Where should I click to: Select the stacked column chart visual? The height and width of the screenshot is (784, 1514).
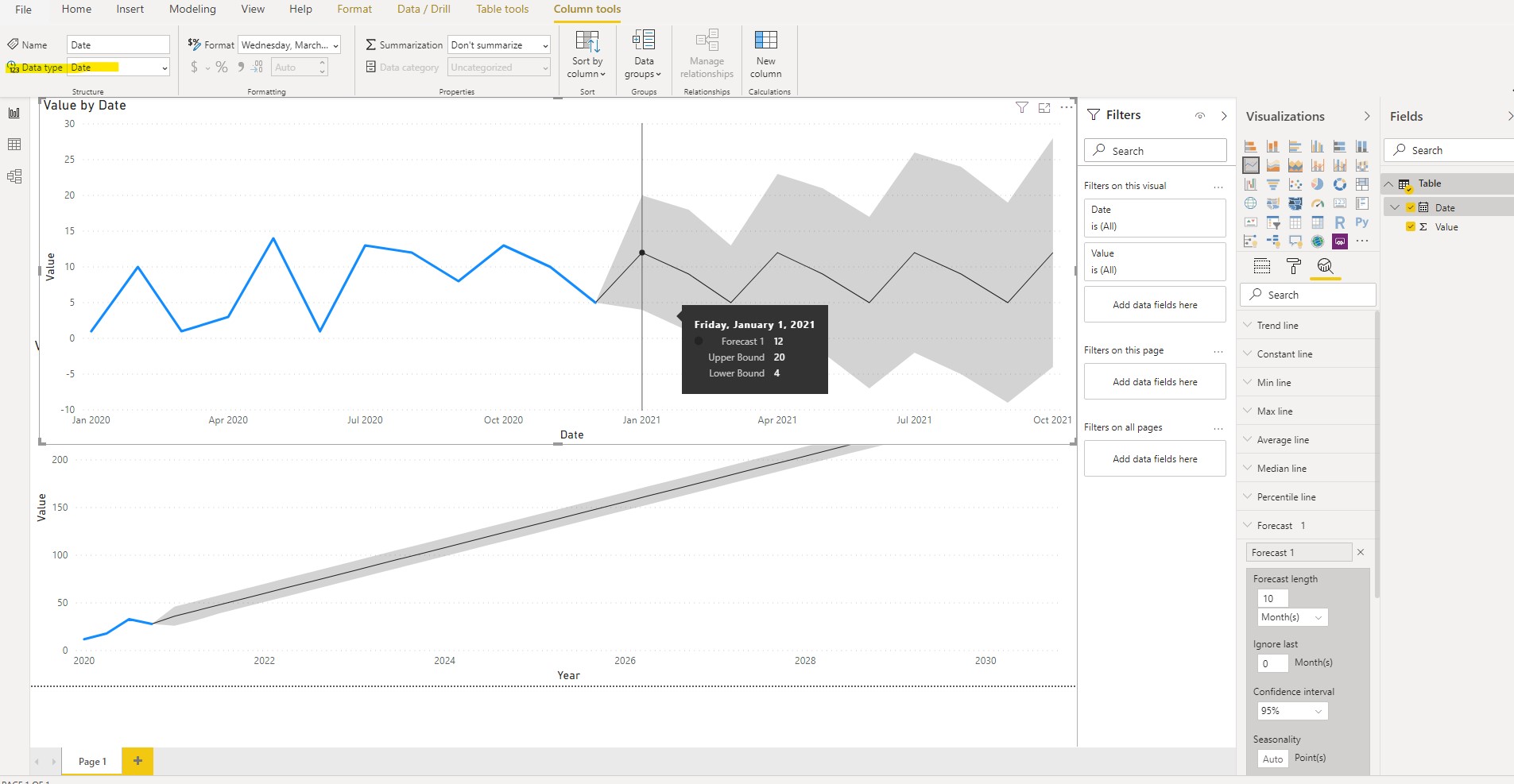1273,146
